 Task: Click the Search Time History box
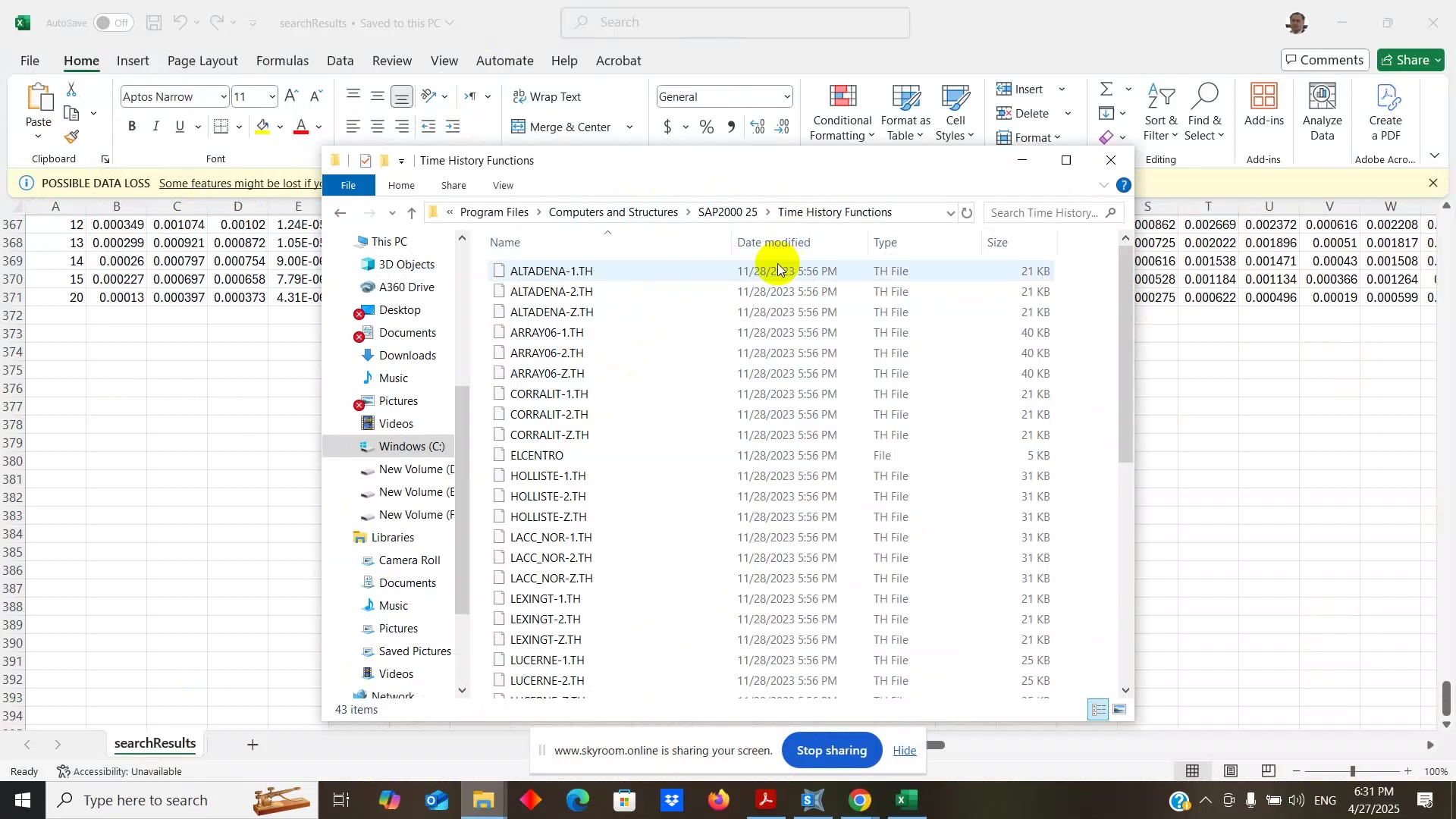click(1044, 213)
